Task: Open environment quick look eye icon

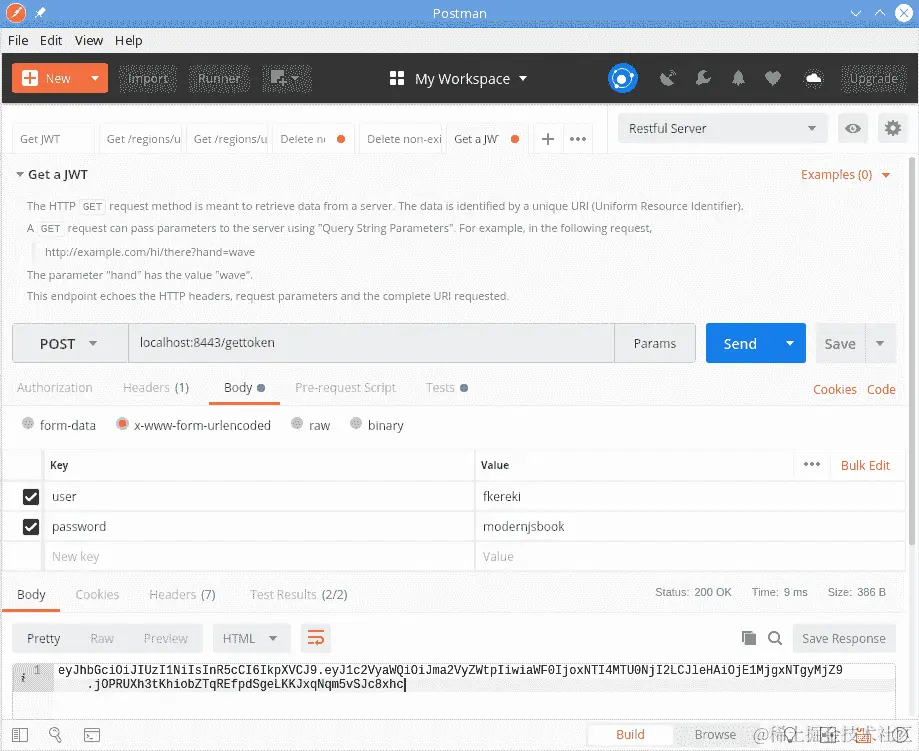Action: pyautogui.click(x=853, y=128)
